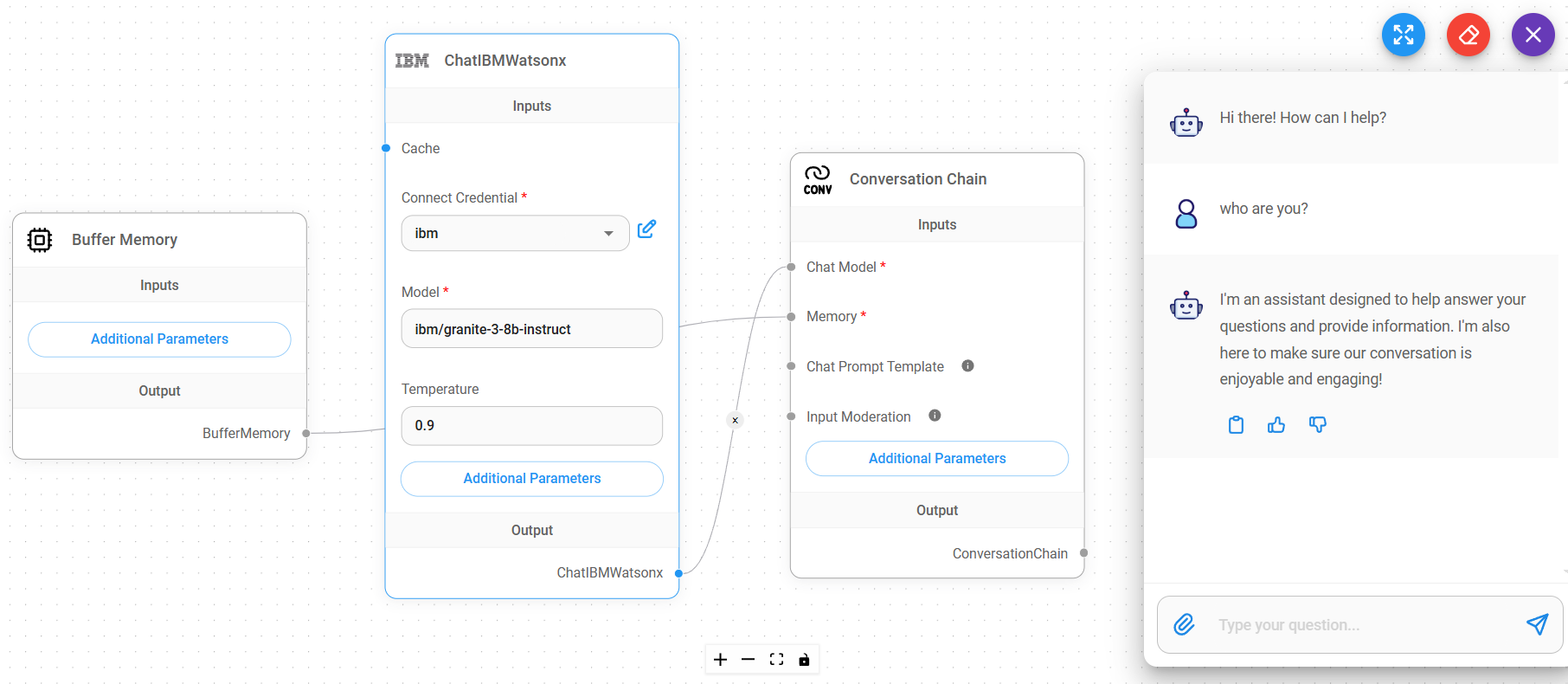Zoom in on the canvas
The image size is (1568, 684).
click(x=720, y=660)
